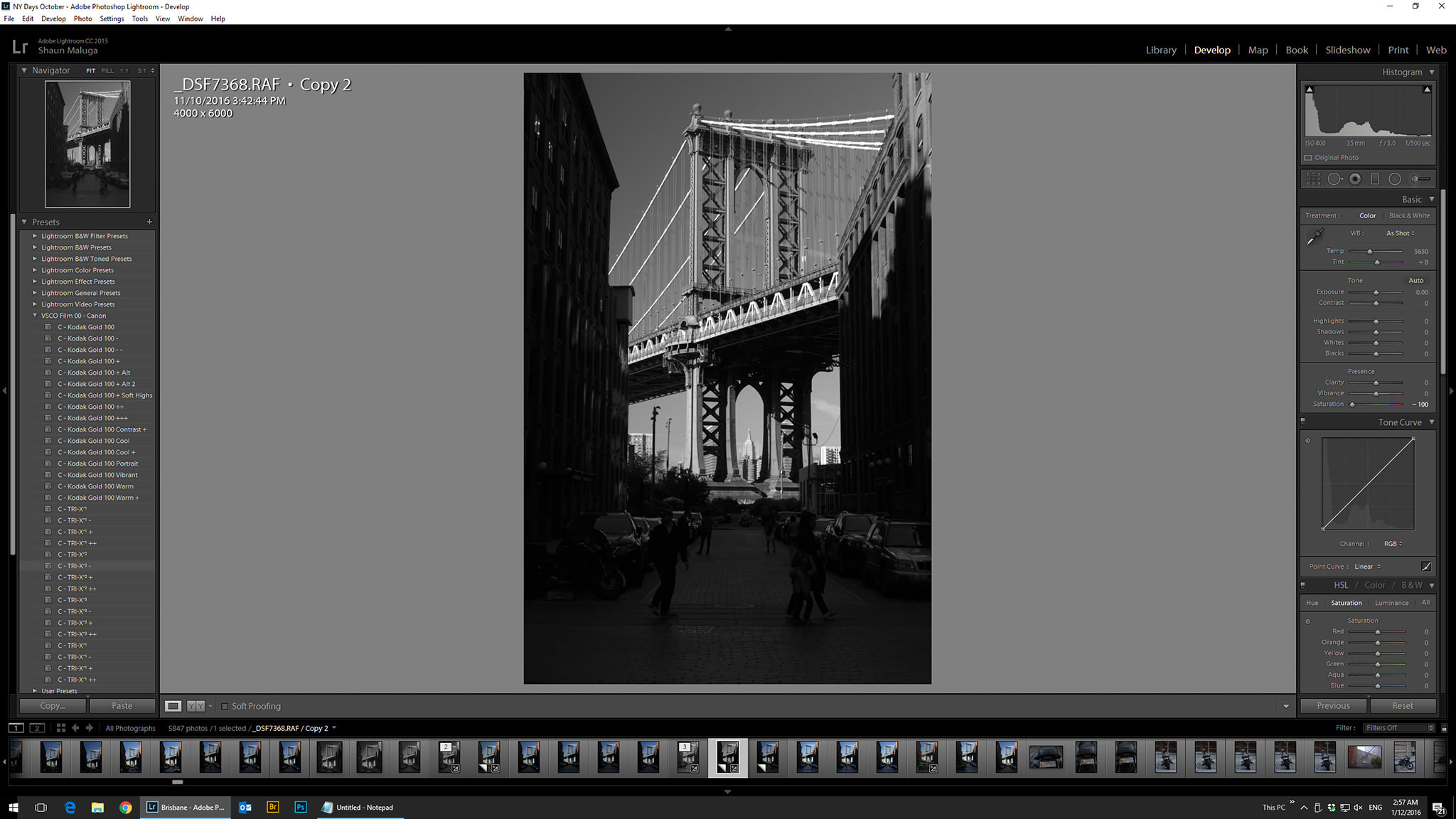Viewport: 1456px width, 819px height.
Task: Enable the Soft Proofing checkbox
Action: (x=225, y=706)
